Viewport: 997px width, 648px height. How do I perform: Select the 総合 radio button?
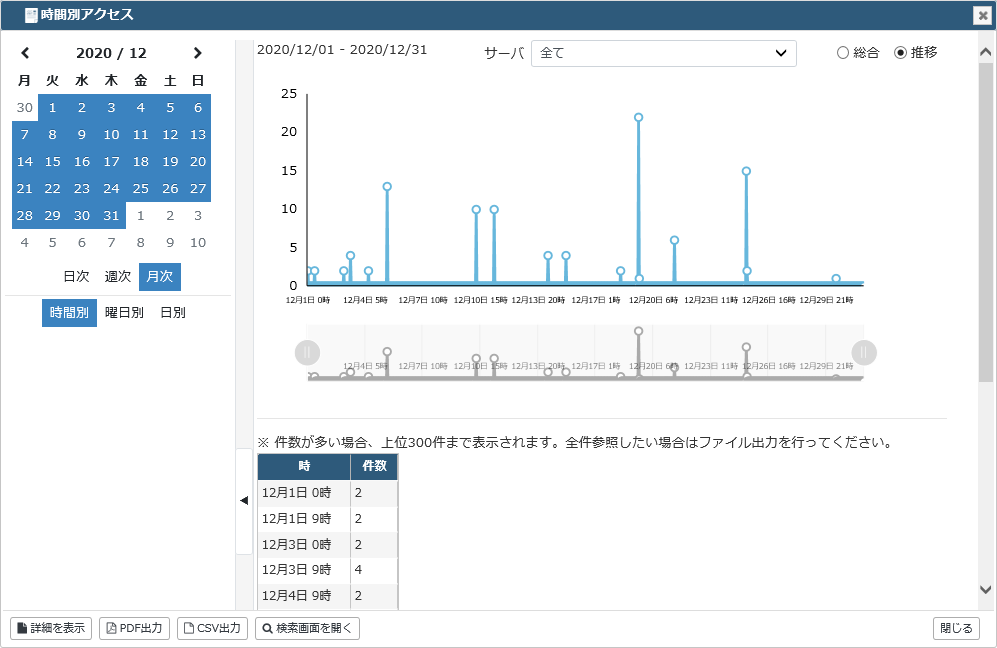[843, 53]
